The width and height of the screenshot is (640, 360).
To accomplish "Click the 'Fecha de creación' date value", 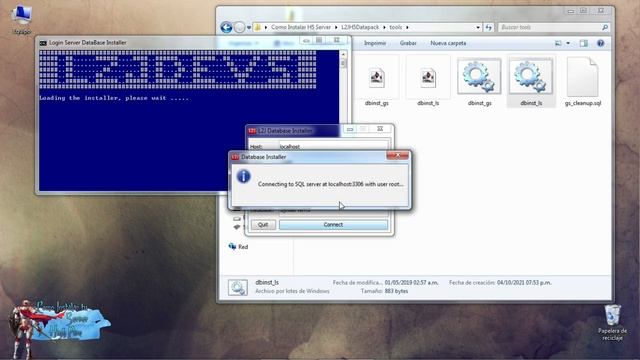I will click(x=524, y=282).
